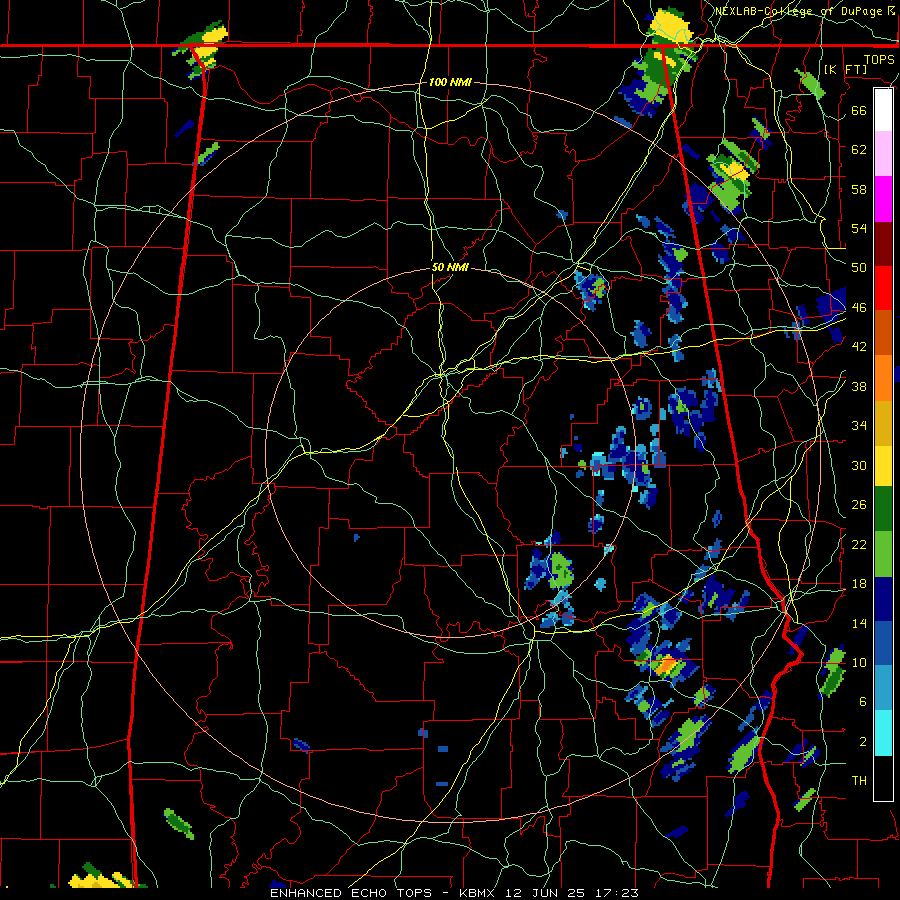900x900 pixels.
Task: Click the white swatch in the tops legend
Action: click(883, 110)
